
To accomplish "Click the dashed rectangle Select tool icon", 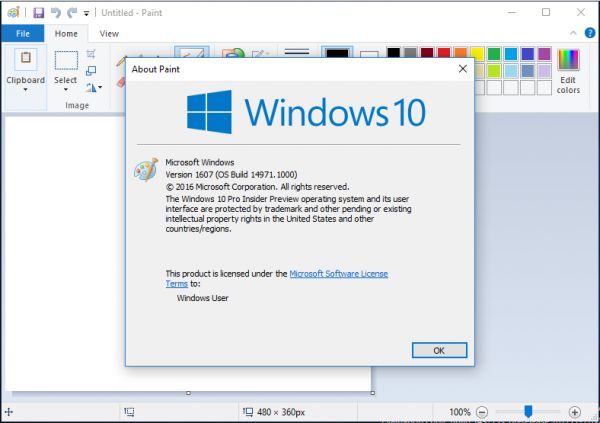I will pyautogui.click(x=66, y=60).
